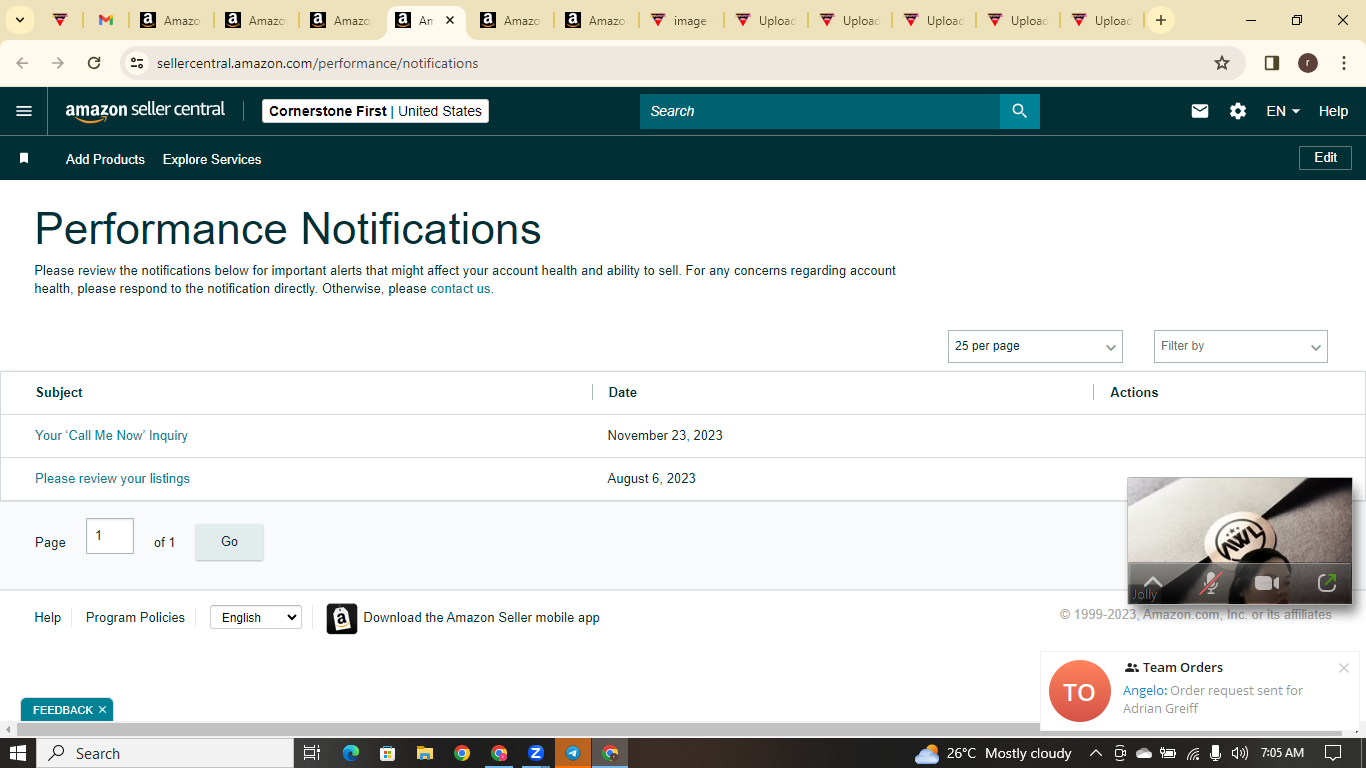Open the Cornerstone First account switcher
Viewport: 1366px width, 768px height.
click(375, 111)
